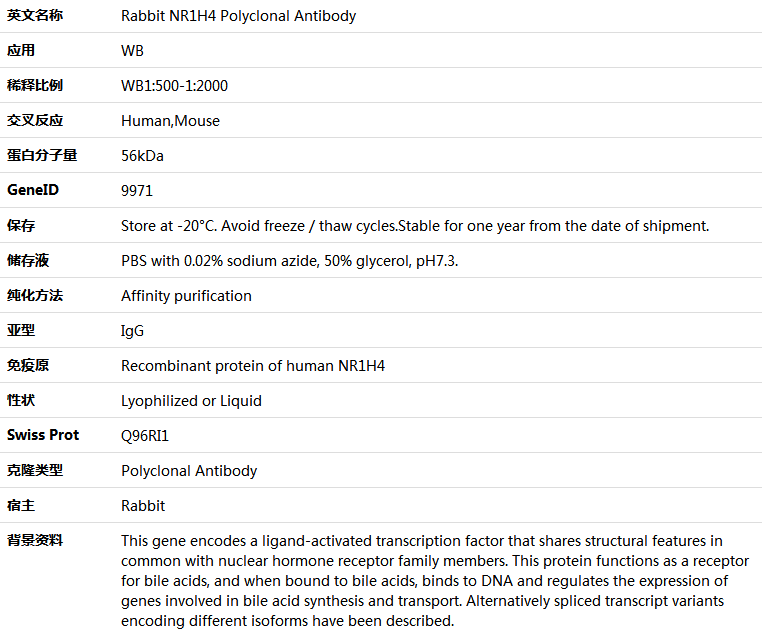
Task: Click the Recombinant protein of human NR1H4 text
Action: [x=253, y=366]
